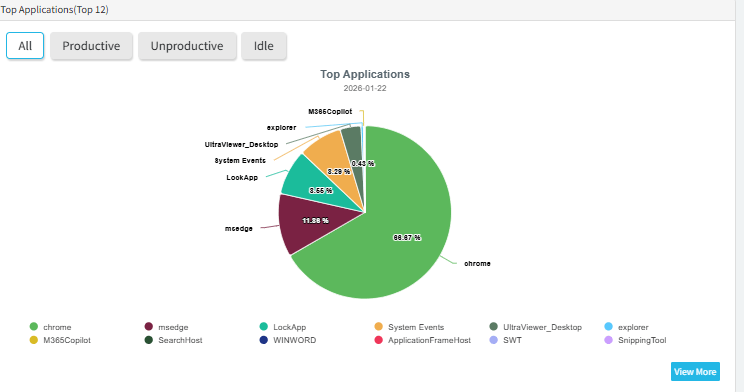
Task: Click the System Events legend label
Action: pos(416,327)
